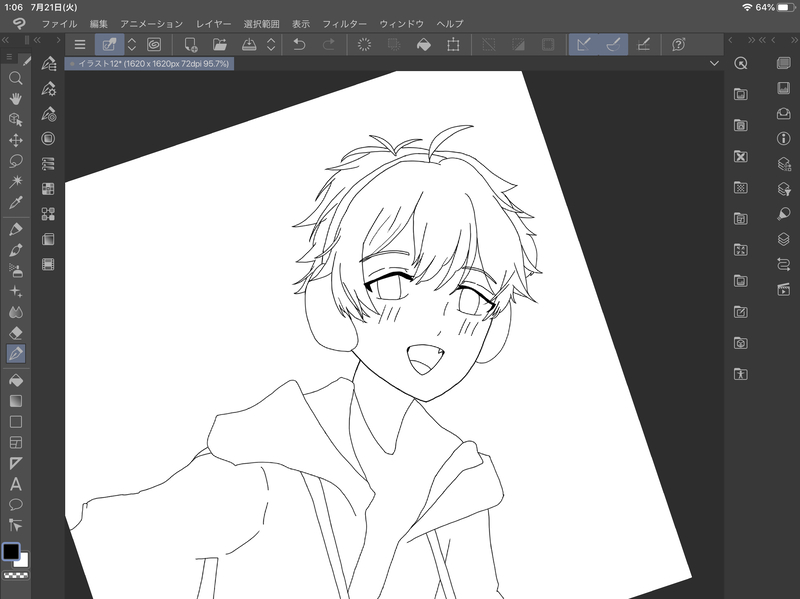Expand the up-down arrows beside the edit mode icon
Viewport: 800px width, 599px height.
132,45
